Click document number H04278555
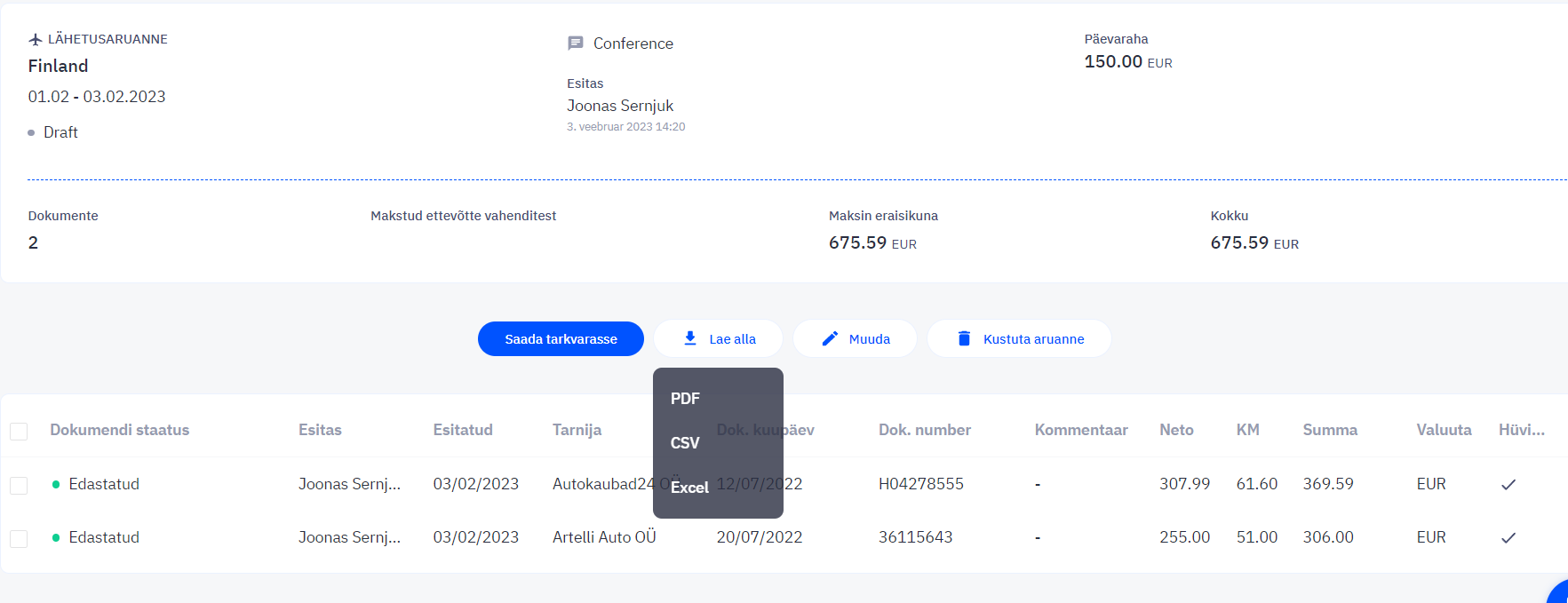 click(921, 484)
